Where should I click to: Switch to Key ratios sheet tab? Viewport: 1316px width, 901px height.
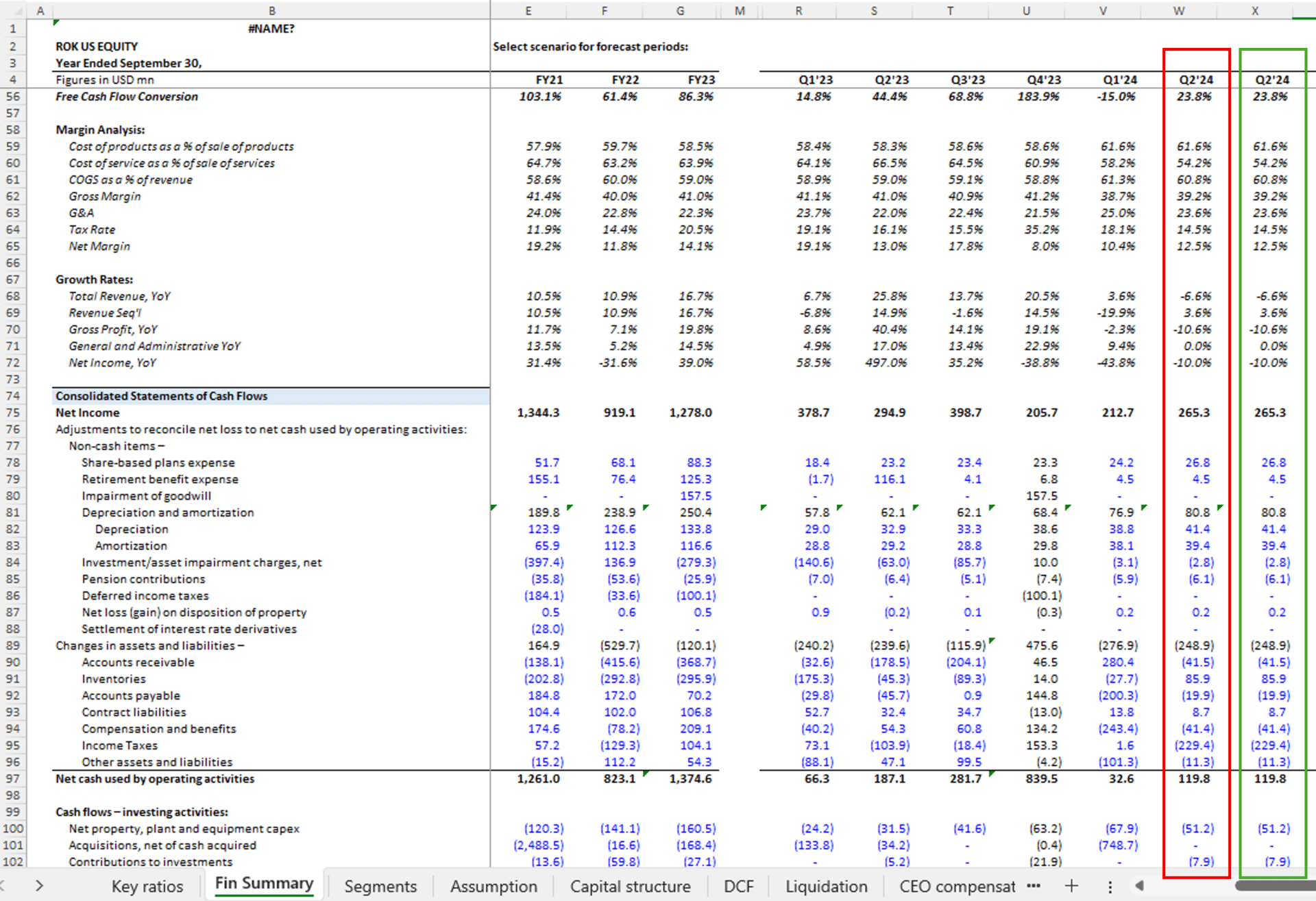147,887
